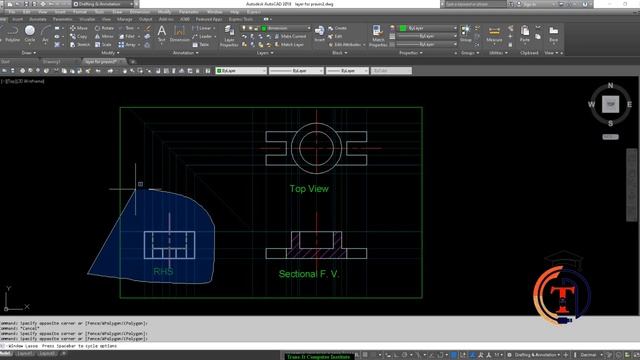
Task: Select the Arc draw tool
Action: (x=45, y=34)
